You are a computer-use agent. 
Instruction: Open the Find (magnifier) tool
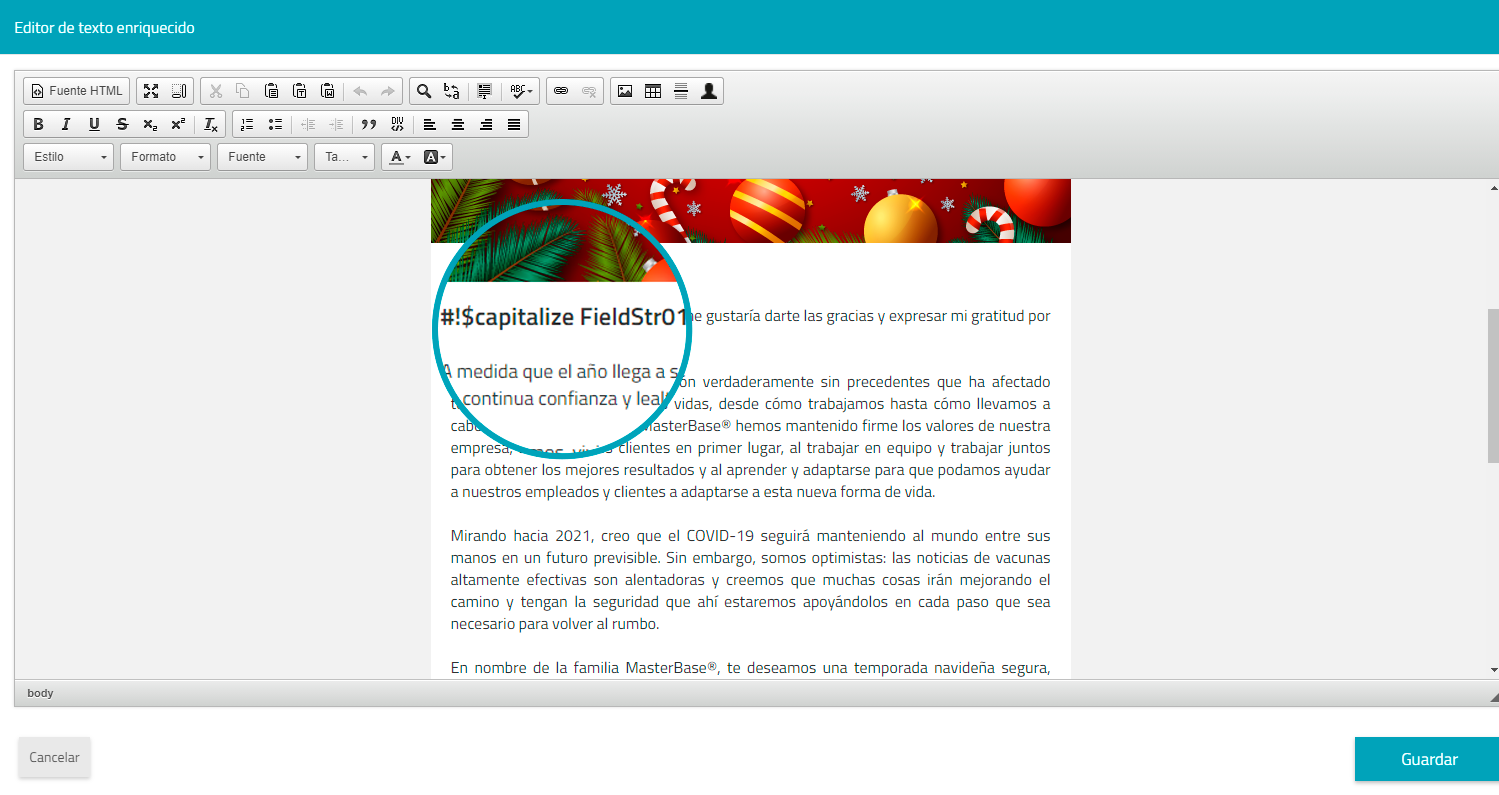pyautogui.click(x=424, y=91)
